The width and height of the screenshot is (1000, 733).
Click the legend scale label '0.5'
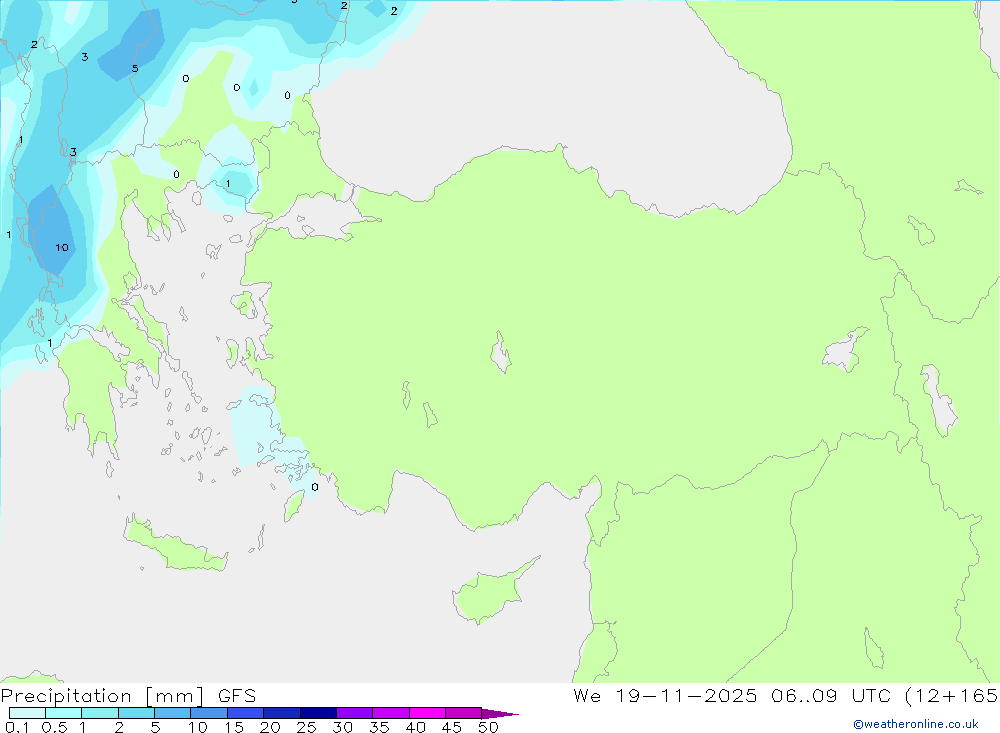55,727
